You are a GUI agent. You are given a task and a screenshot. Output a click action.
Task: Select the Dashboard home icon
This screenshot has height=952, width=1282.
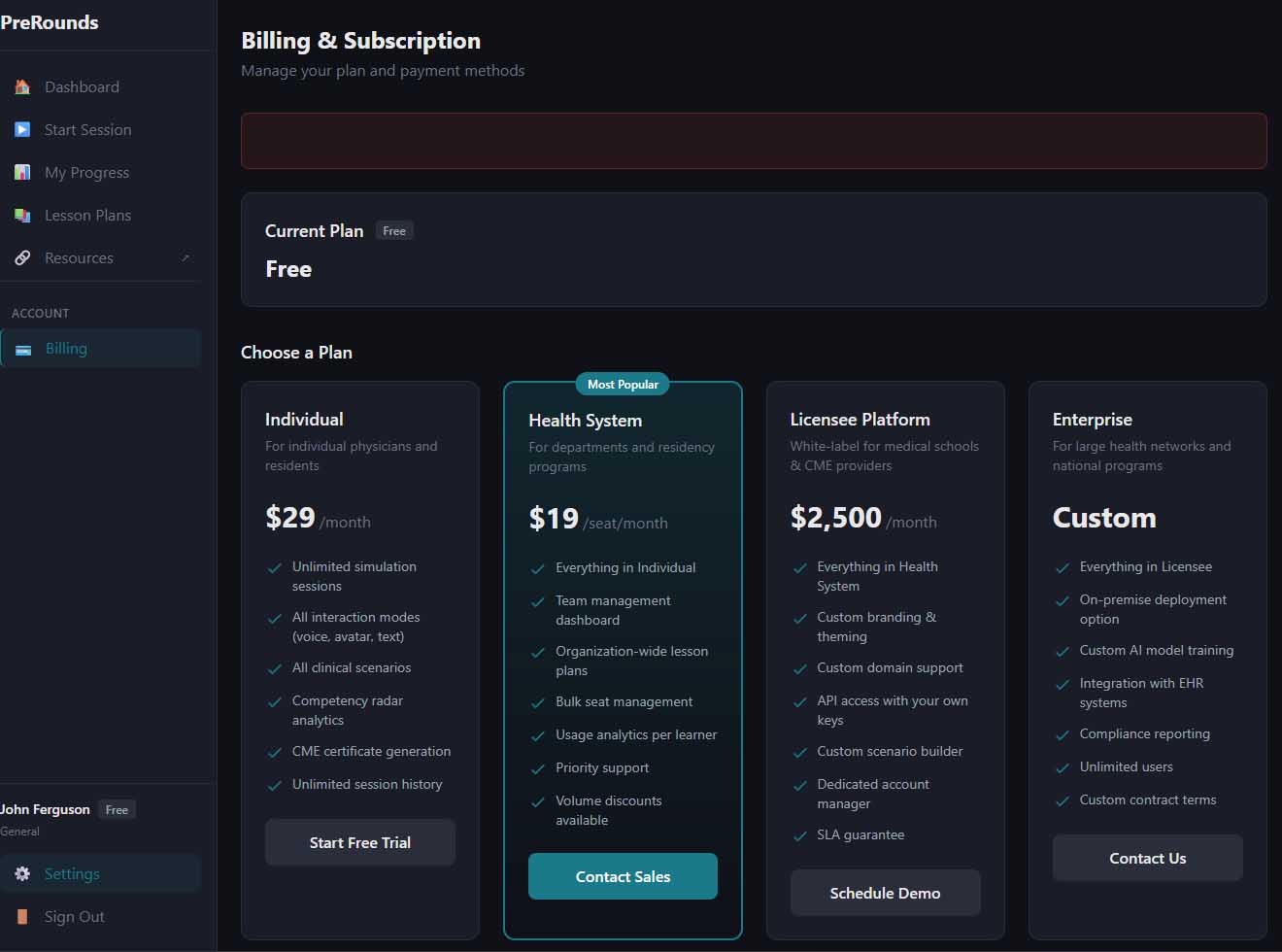(x=21, y=86)
